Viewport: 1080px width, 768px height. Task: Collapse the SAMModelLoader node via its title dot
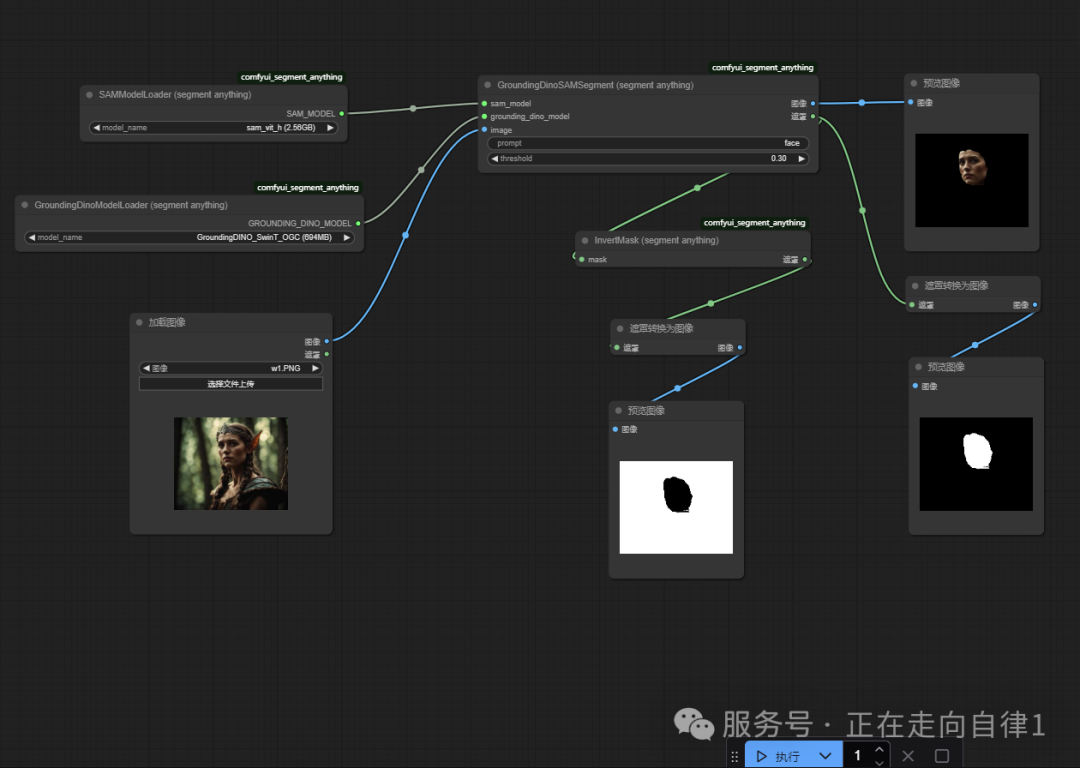90,95
